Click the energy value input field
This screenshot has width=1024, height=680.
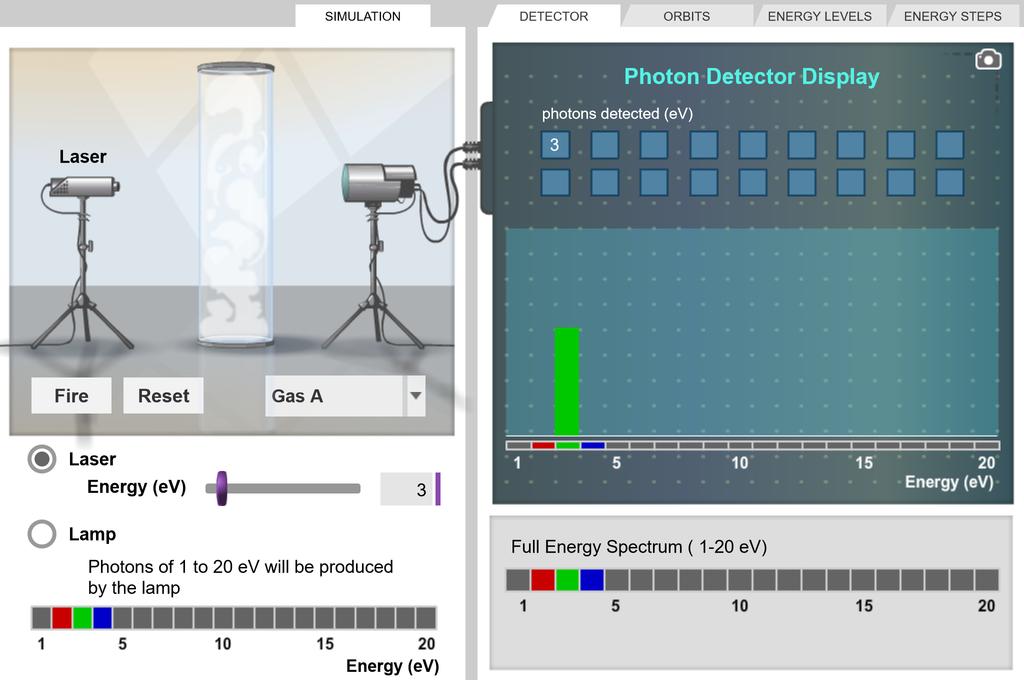(x=406, y=490)
